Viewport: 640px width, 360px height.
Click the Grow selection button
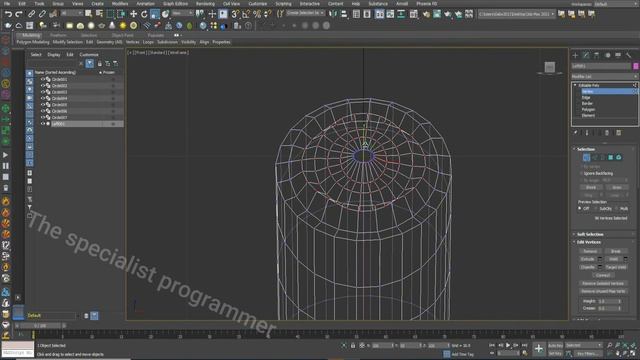pyautogui.click(x=617, y=187)
